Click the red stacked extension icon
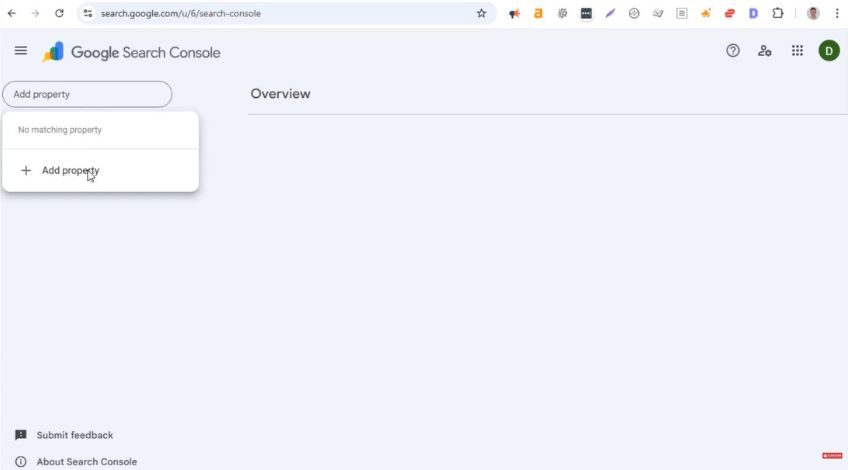Viewport: 848px width, 470px height. pos(730,14)
